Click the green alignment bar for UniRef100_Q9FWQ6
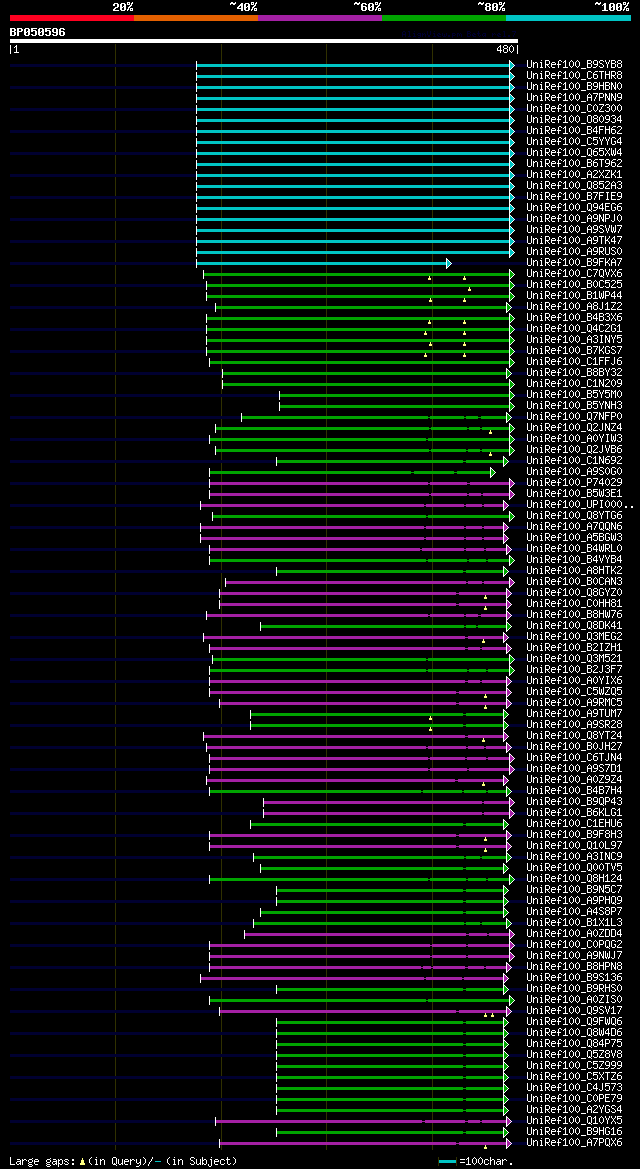 click(x=392, y=1021)
